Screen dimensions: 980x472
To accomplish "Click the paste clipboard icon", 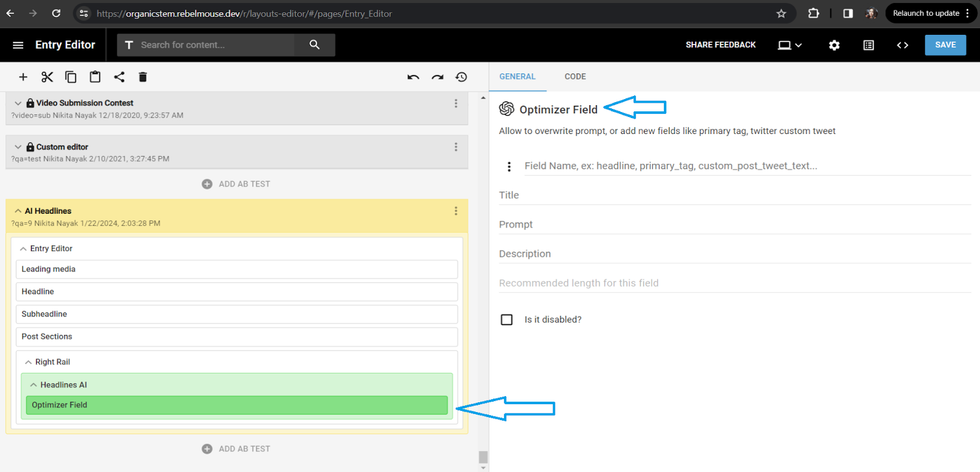I will click(x=95, y=77).
